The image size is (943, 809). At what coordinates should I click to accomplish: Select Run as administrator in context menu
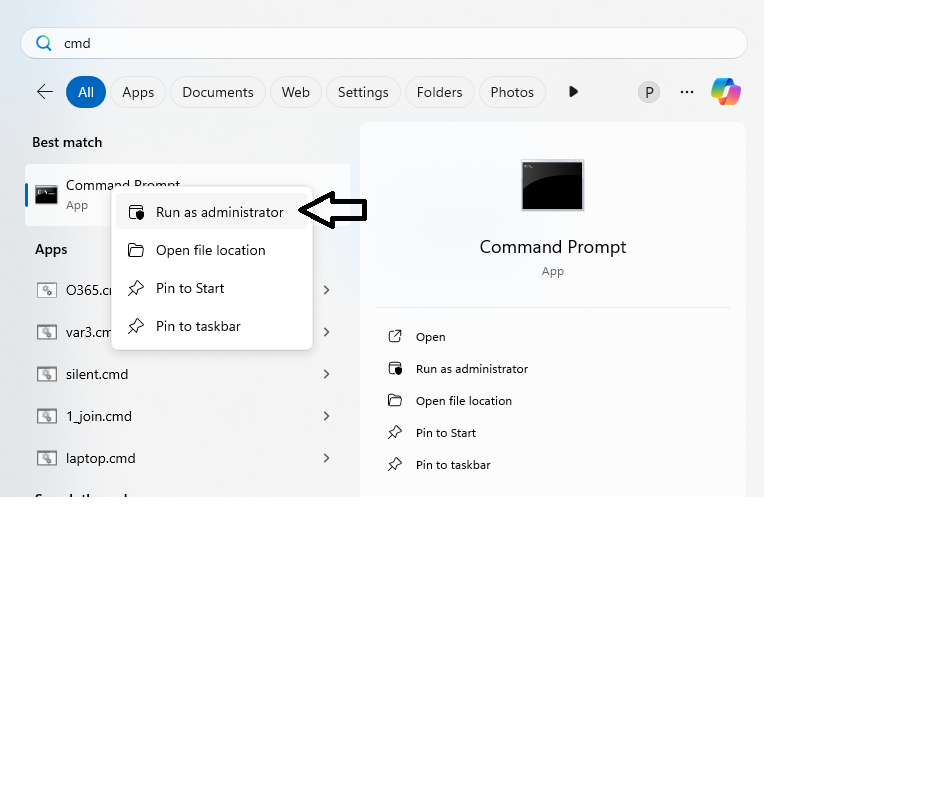[219, 212]
